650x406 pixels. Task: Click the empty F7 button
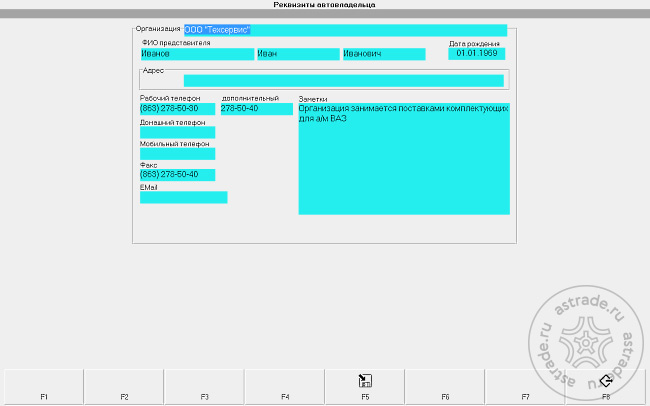coord(525,387)
